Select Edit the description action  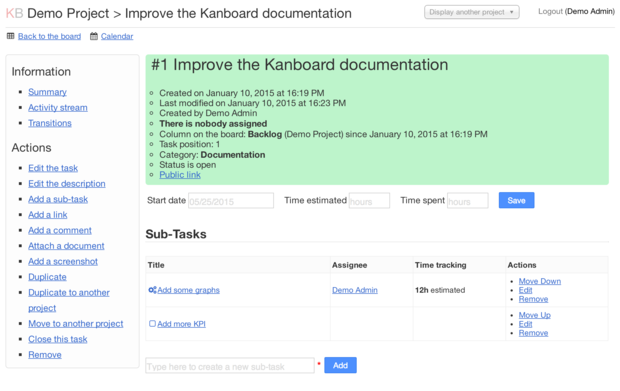[67, 183]
